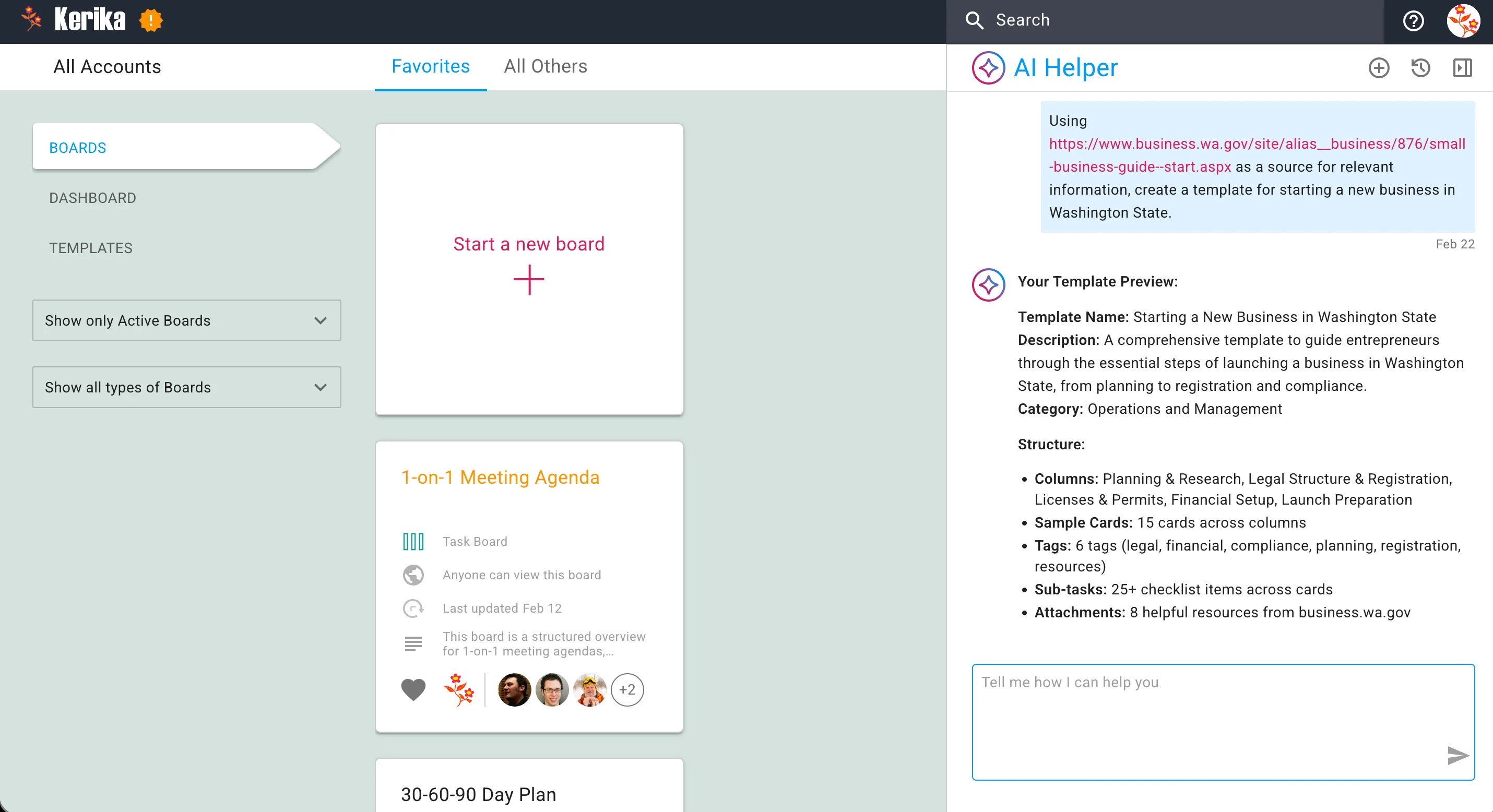Click the user profile avatar
Image resolution: width=1493 pixels, height=812 pixels.
coord(1462,21)
